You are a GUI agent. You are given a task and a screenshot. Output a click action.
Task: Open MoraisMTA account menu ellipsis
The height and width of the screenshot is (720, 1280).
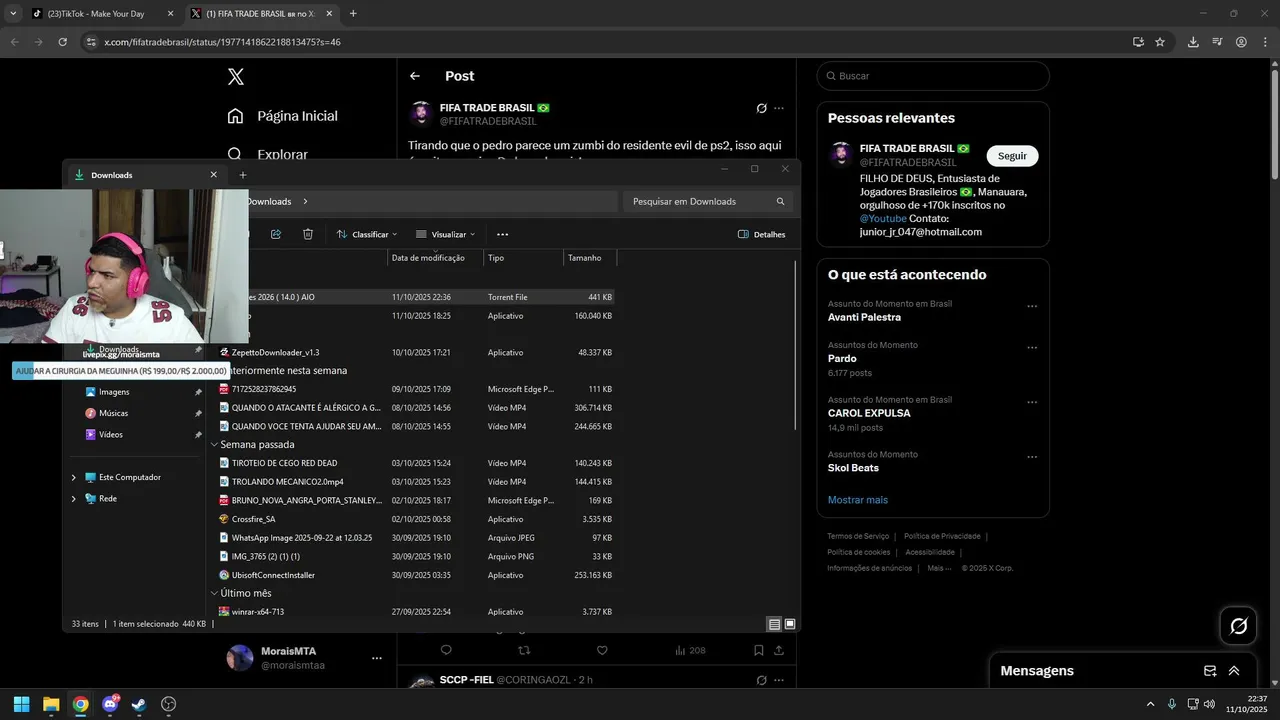point(377,658)
